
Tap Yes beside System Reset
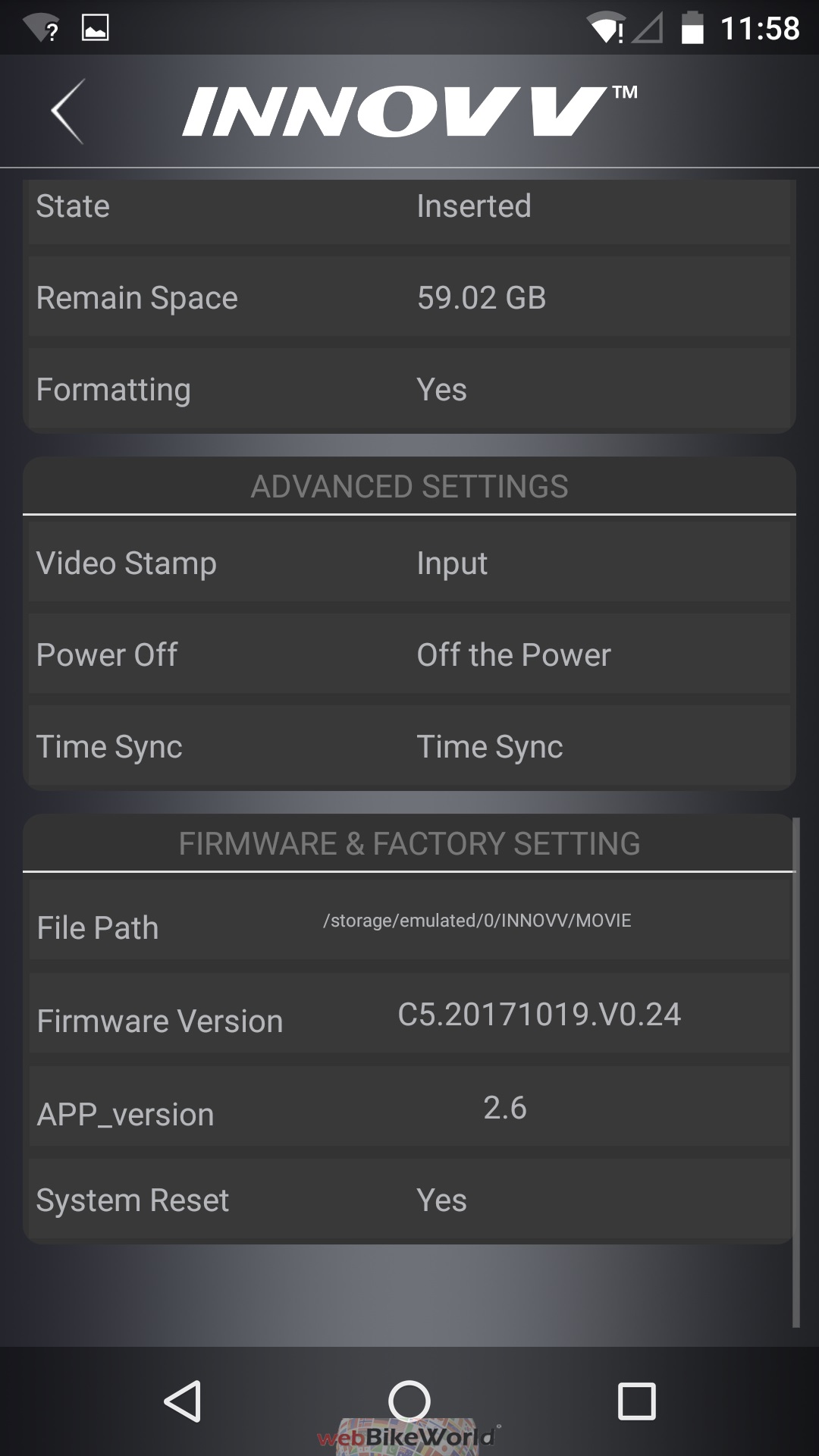pos(441,1200)
